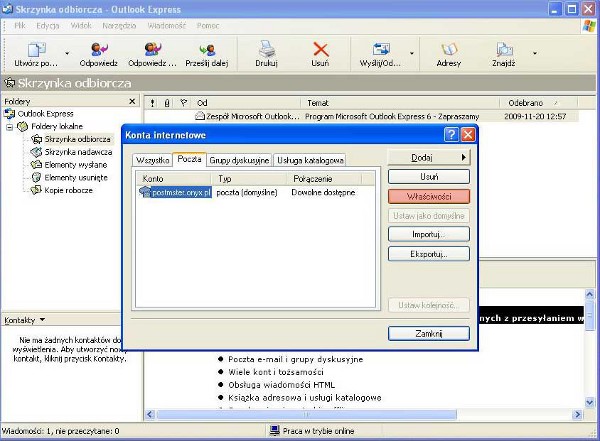Screen dimensions: 600x441
Task: Select the Poczta tab
Action: (189, 159)
